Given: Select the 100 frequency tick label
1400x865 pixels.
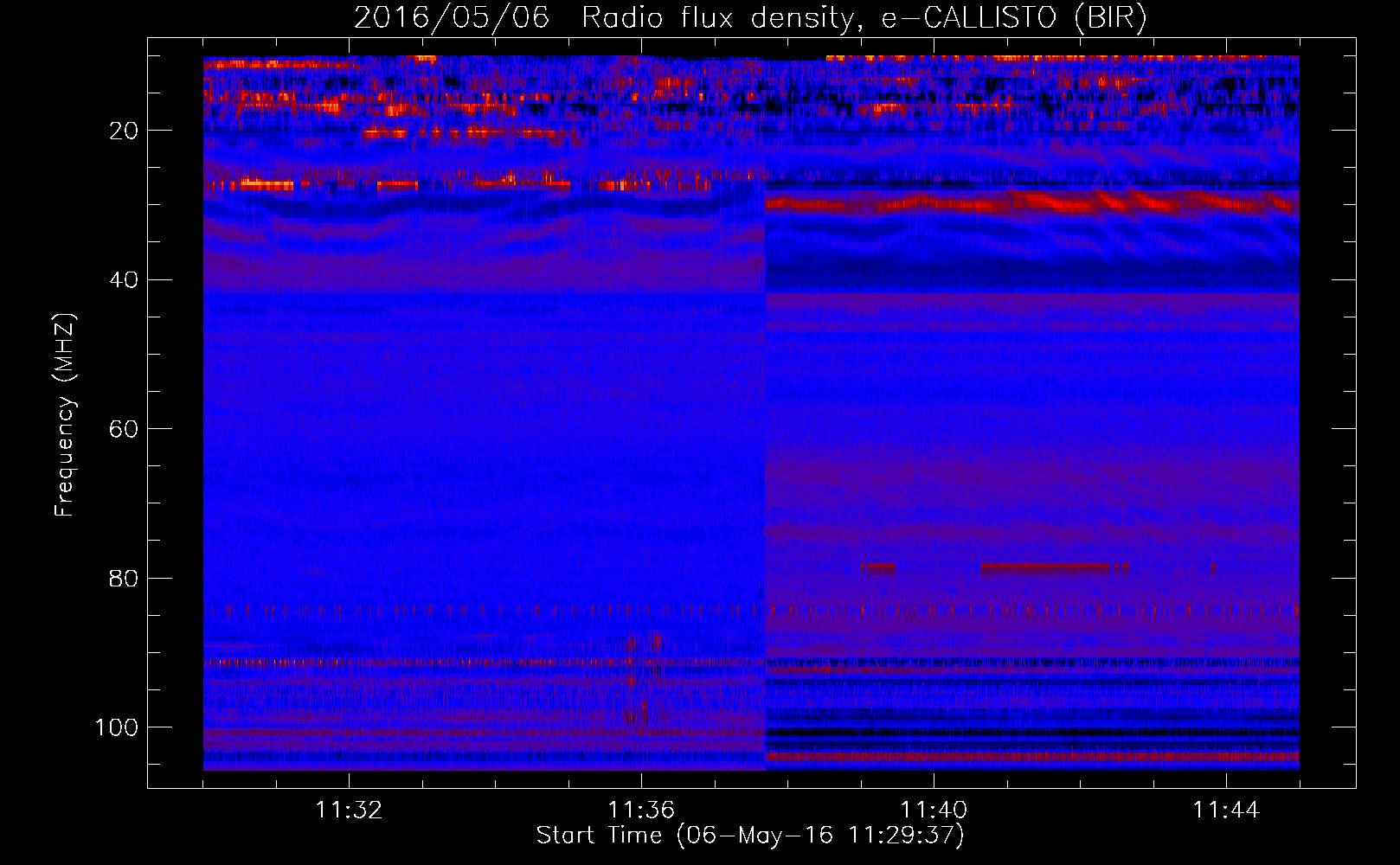Looking at the screenshot, I should tap(117, 727).
